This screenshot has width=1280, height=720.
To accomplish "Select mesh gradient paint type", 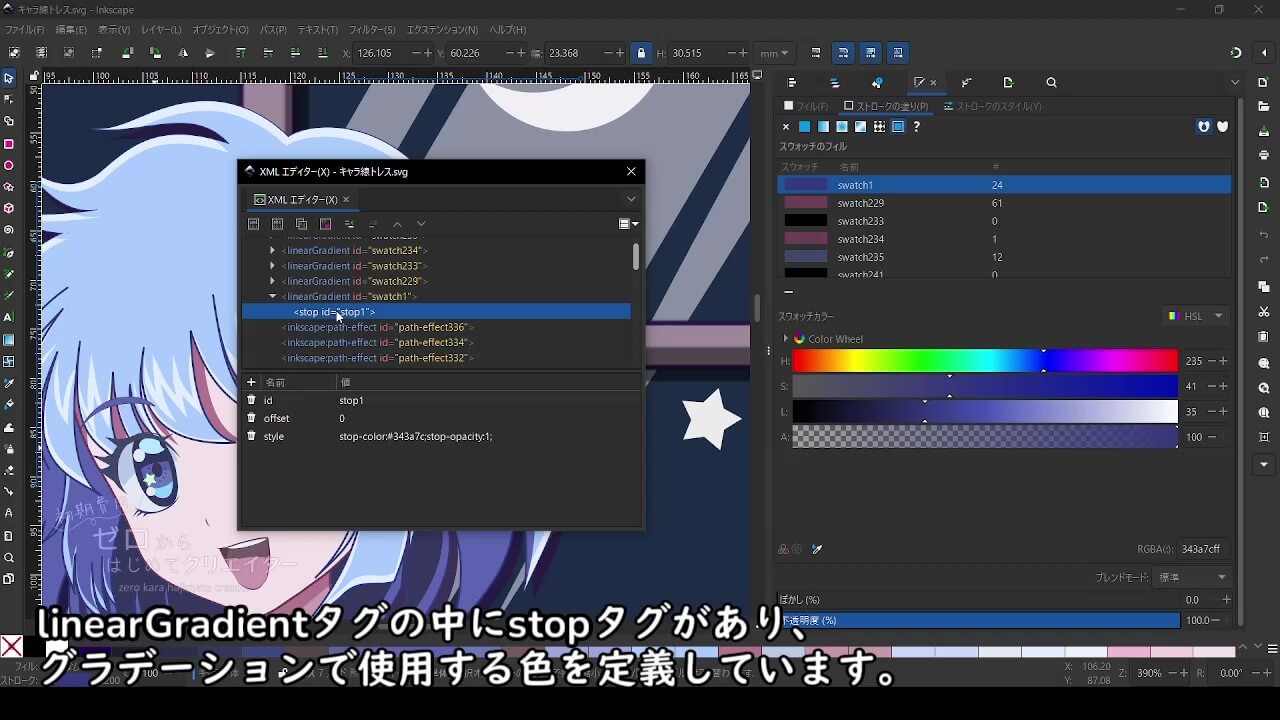I will click(x=860, y=127).
